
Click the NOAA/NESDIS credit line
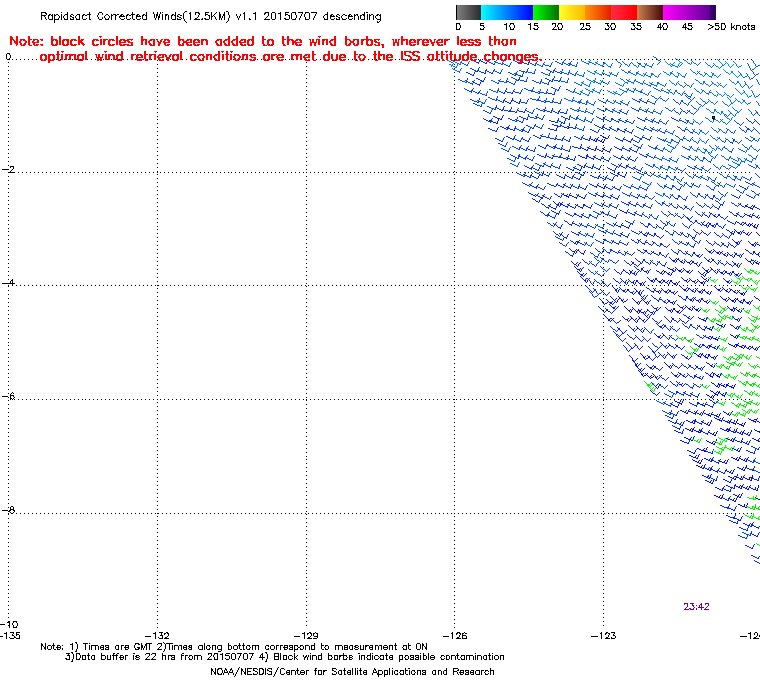click(352, 672)
